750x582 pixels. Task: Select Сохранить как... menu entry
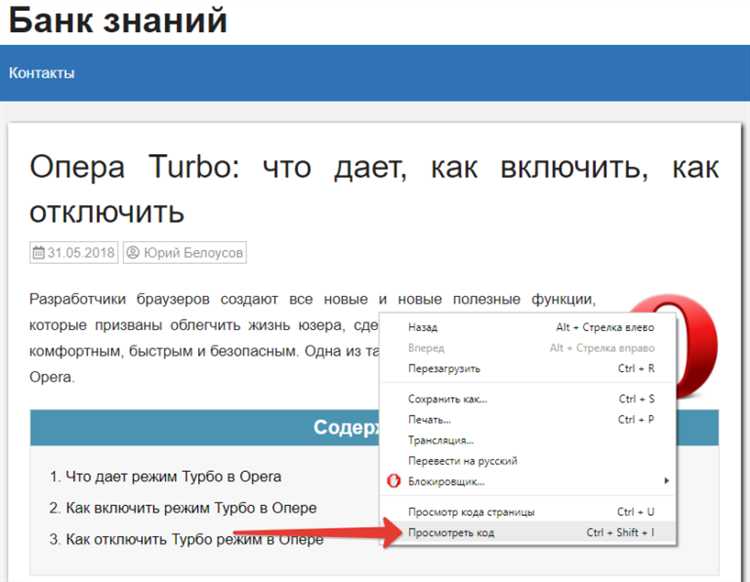[528, 398]
